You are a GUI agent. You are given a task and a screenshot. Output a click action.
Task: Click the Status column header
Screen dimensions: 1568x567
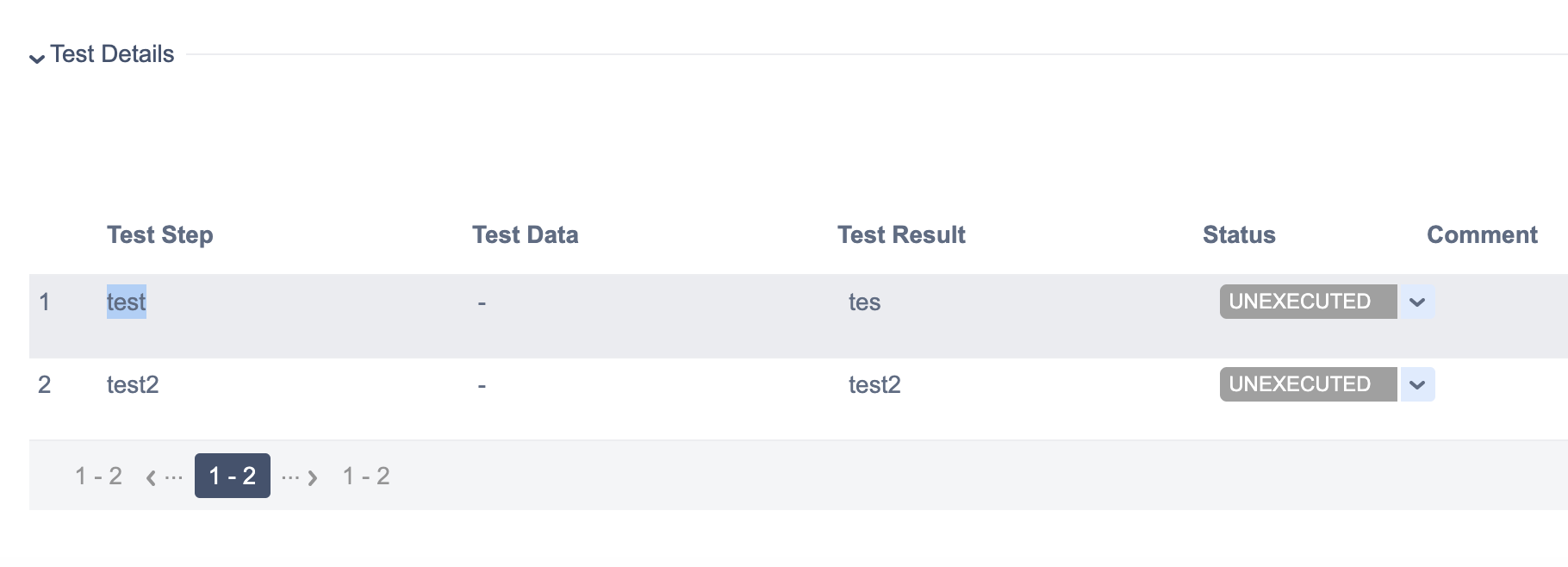(x=1239, y=234)
